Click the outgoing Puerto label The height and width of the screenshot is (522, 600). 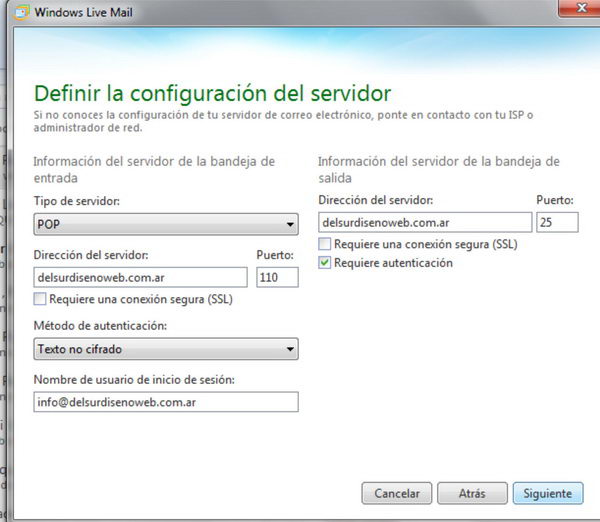point(555,200)
